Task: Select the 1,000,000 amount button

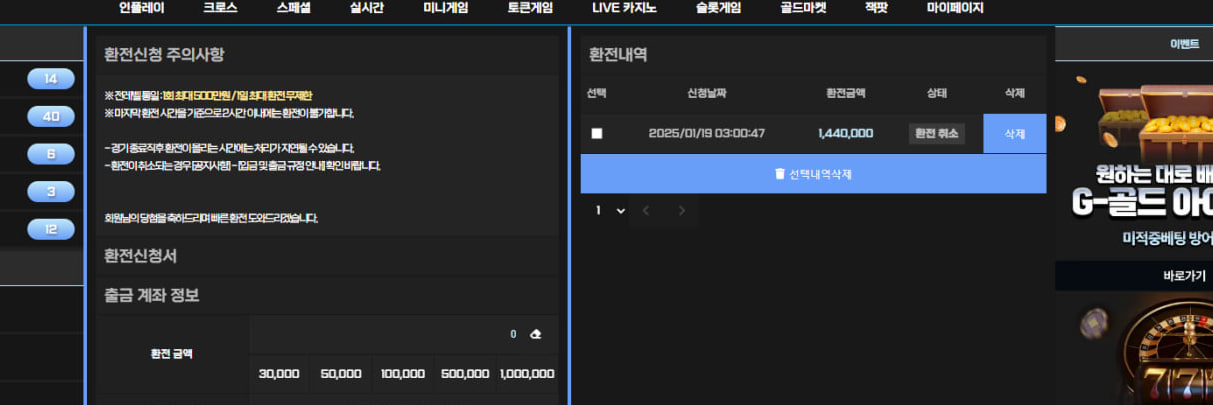Action: coord(526,373)
